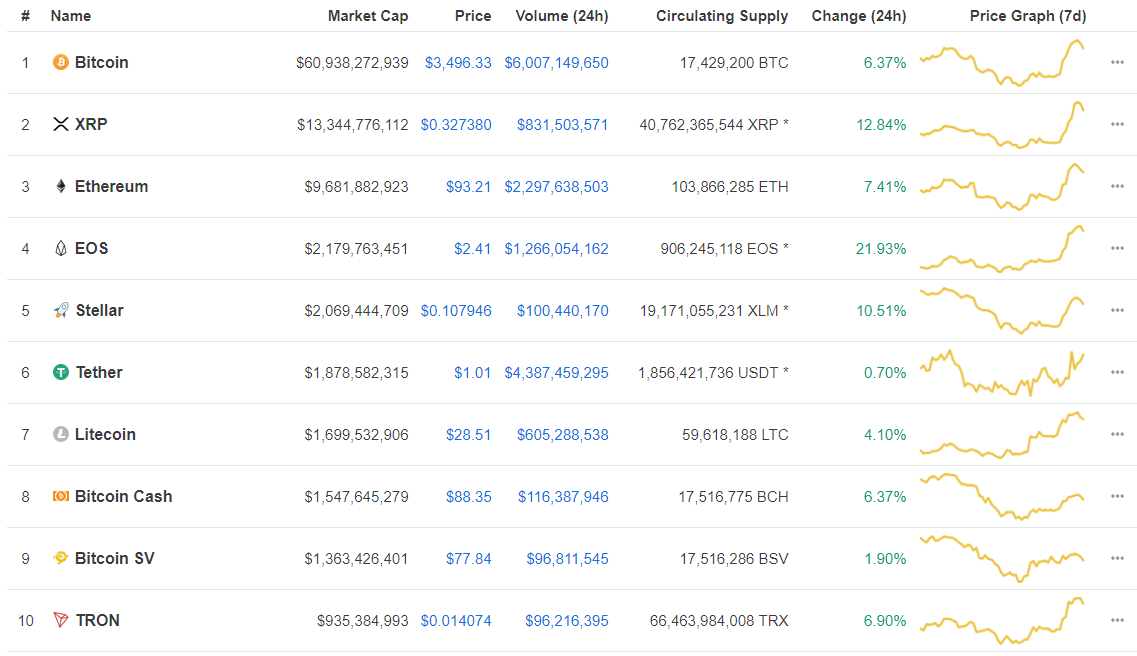The width and height of the screenshot is (1137, 656).
Task: Sort by Circulating Supply column header
Action: pyautogui.click(x=722, y=16)
